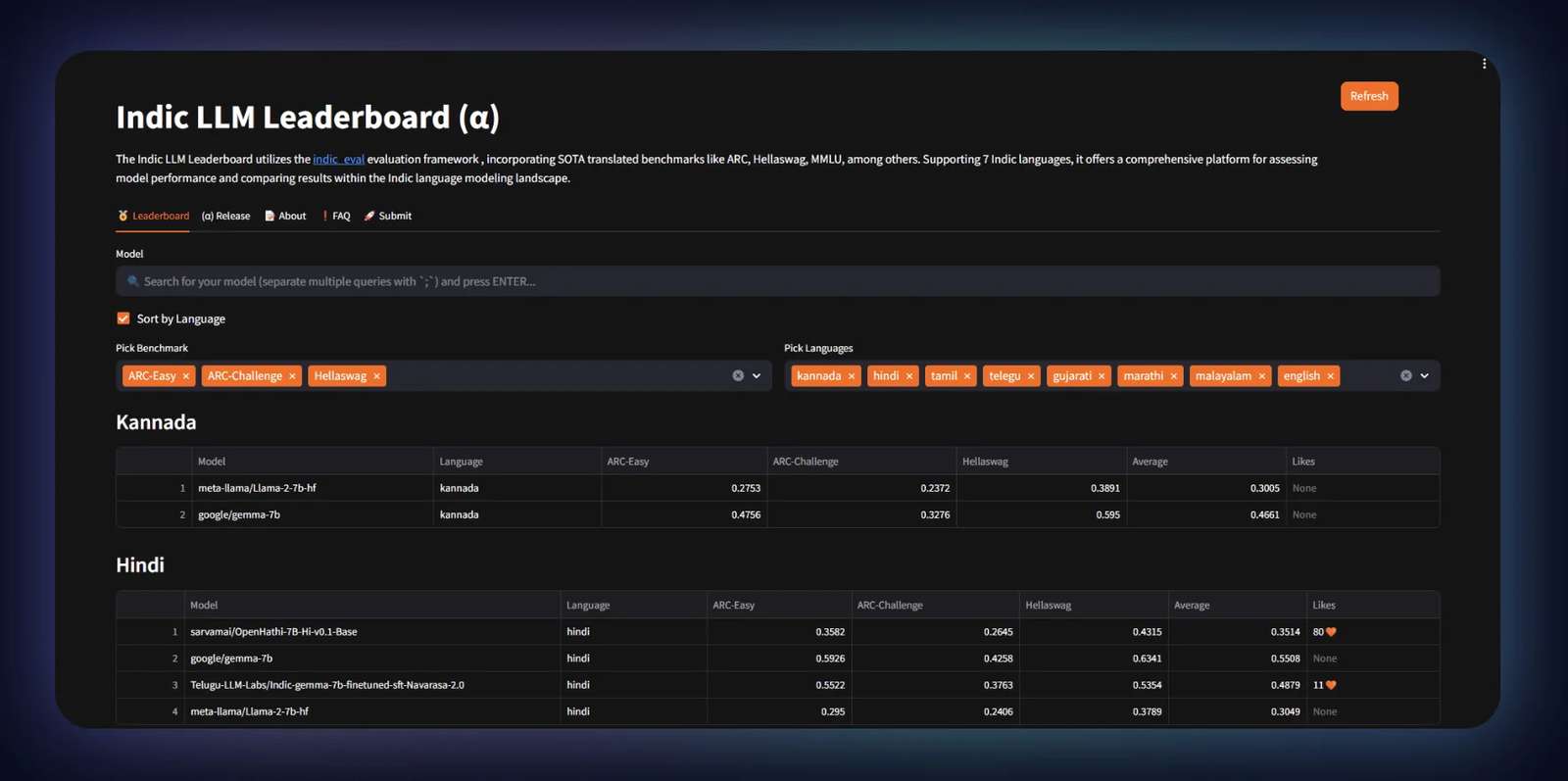Expand the Pick Benchmark dropdown
1568x781 pixels.
coord(757,376)
